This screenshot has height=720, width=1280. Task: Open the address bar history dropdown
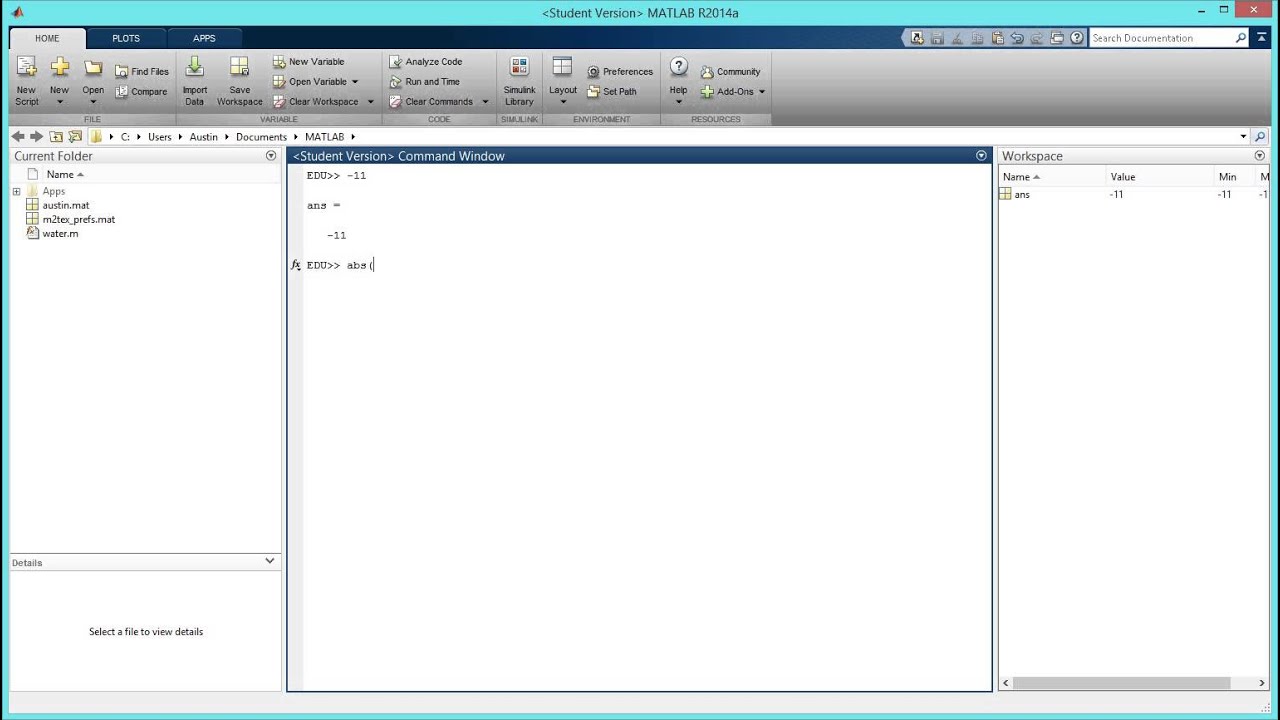pos(1243,137)
